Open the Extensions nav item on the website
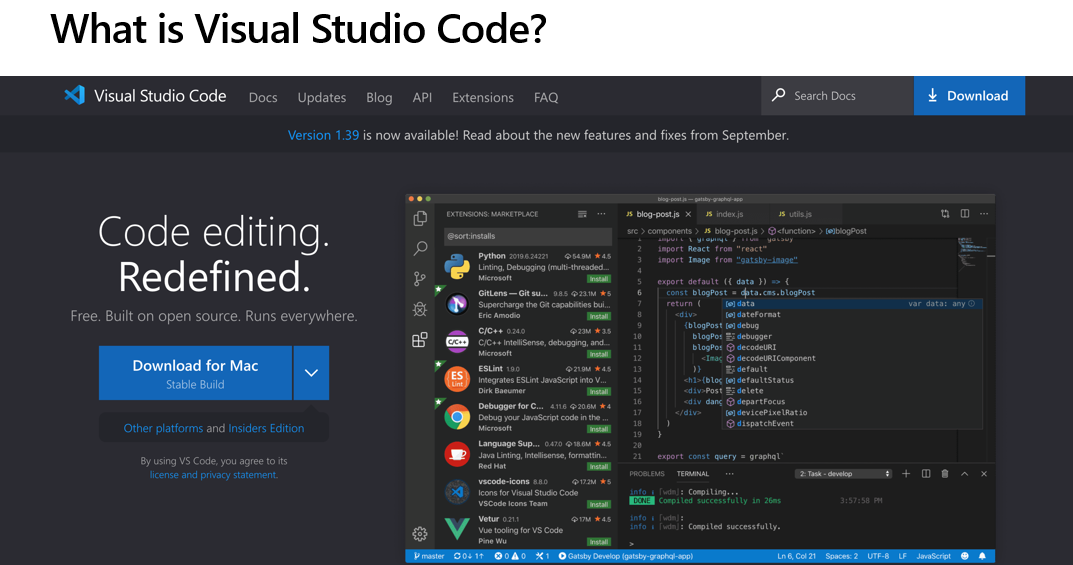This screenshot has width=1073, height=565. coord(482,97)
